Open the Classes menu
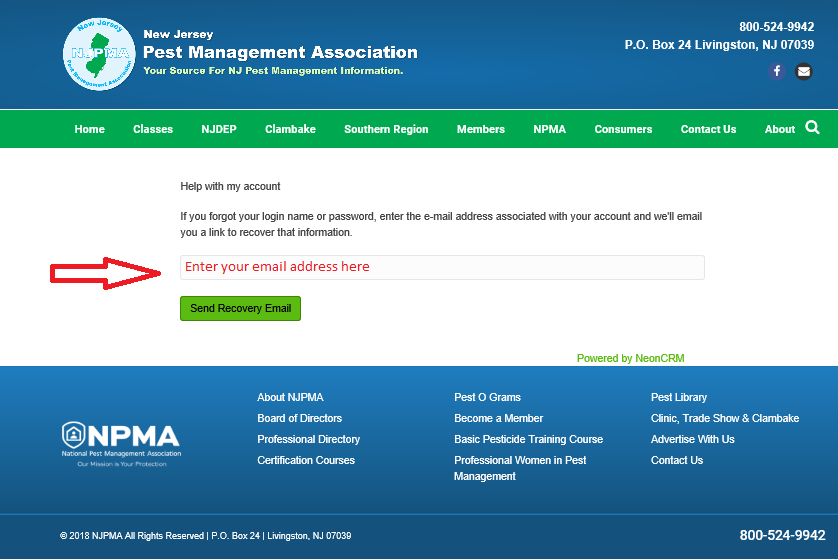The height and width of the screenshot is (560, 838). tap(153, 129)
